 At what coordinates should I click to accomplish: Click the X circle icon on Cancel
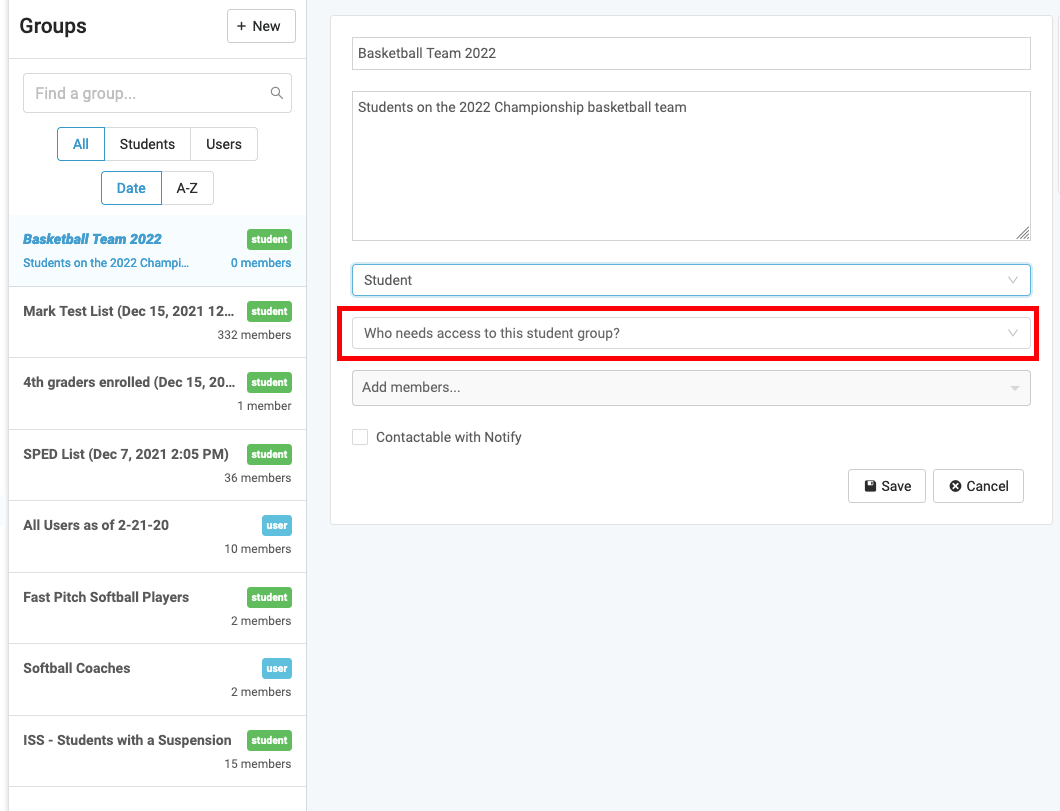click(x=955, y=486)
